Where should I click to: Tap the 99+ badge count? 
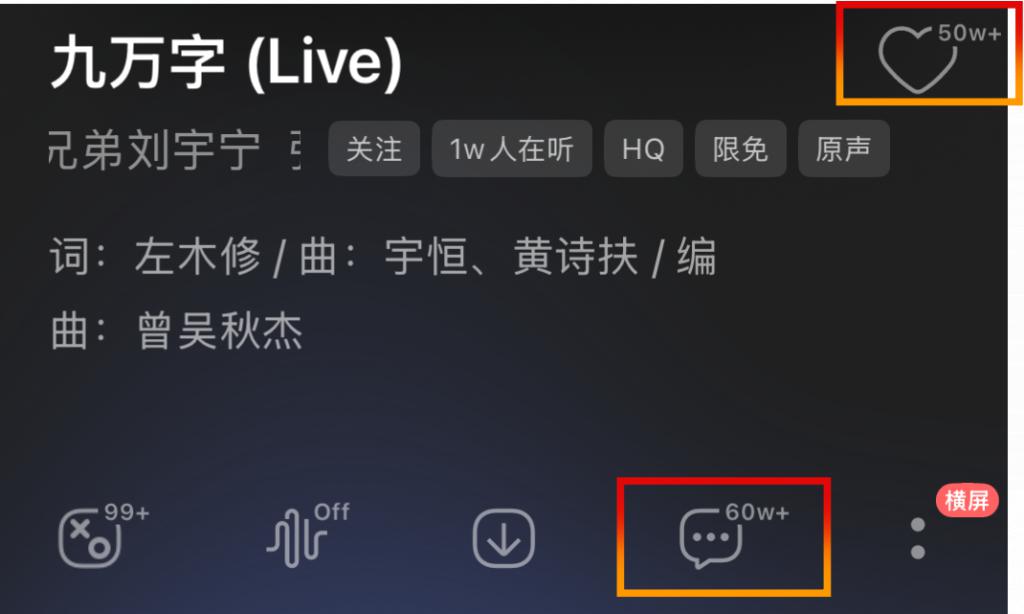(x=127, y=512)
